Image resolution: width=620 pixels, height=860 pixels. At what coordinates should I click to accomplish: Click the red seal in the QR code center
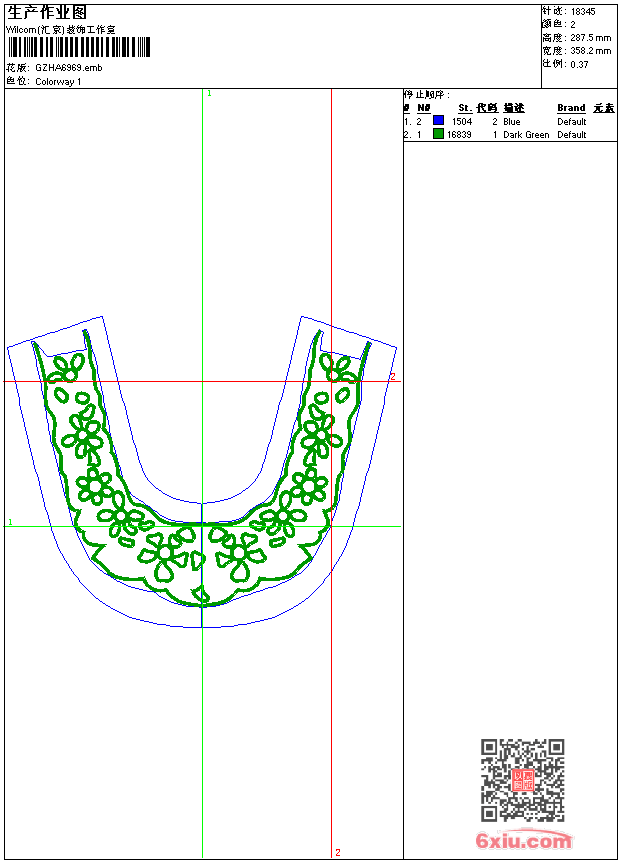pyautogui.click(x=522, y=780)
